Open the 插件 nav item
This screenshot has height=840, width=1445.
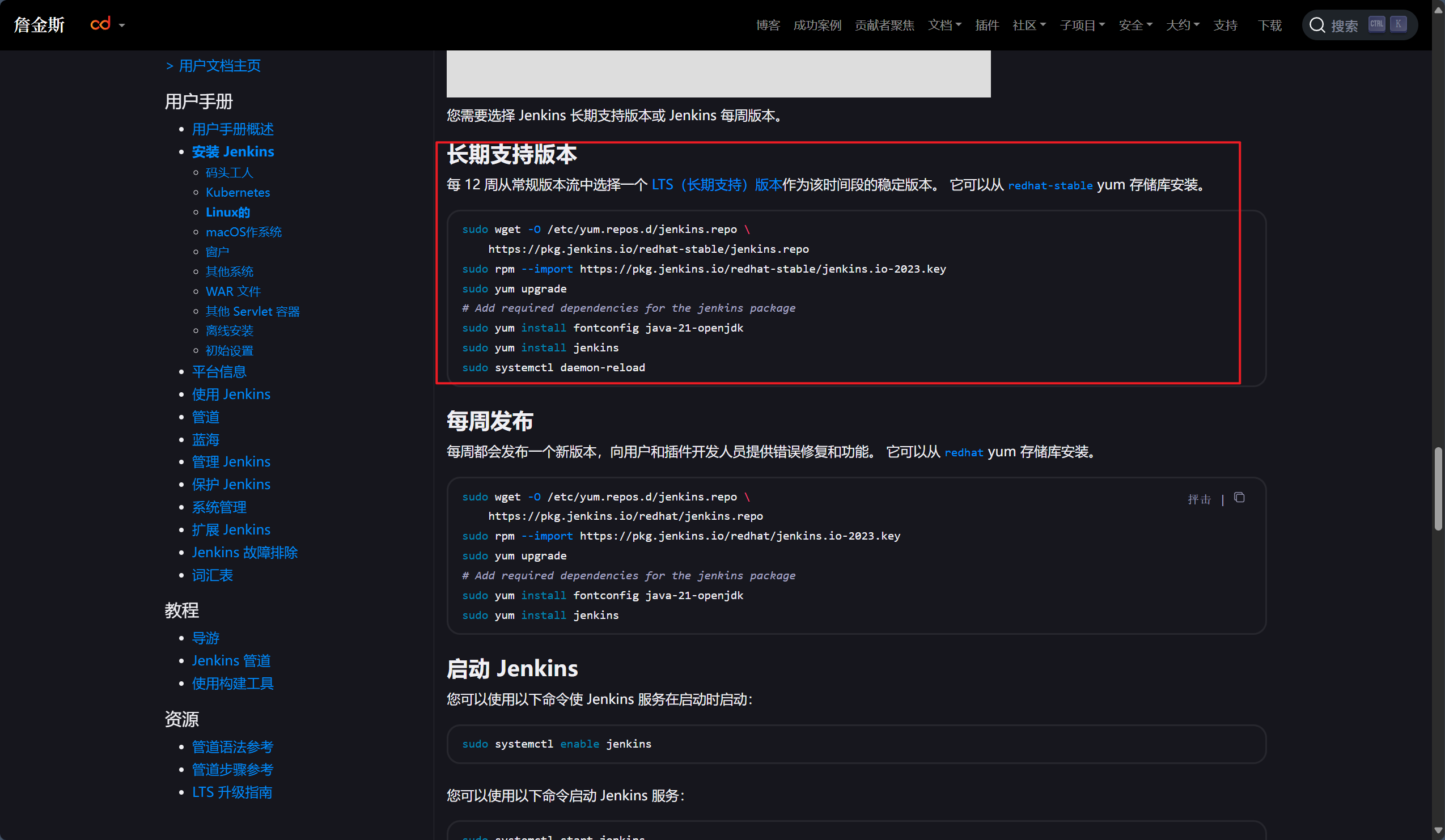click(x=987, y=26)
